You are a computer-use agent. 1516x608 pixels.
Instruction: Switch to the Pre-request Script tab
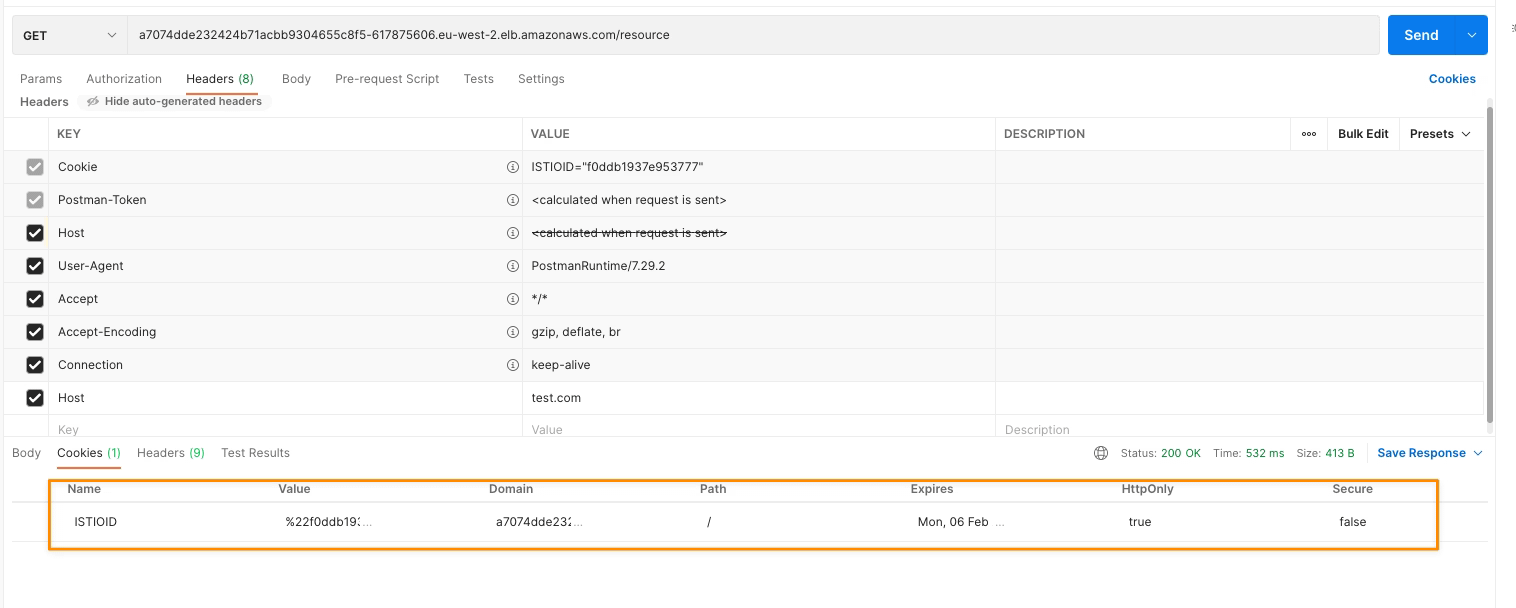click(x=387, y=79)
